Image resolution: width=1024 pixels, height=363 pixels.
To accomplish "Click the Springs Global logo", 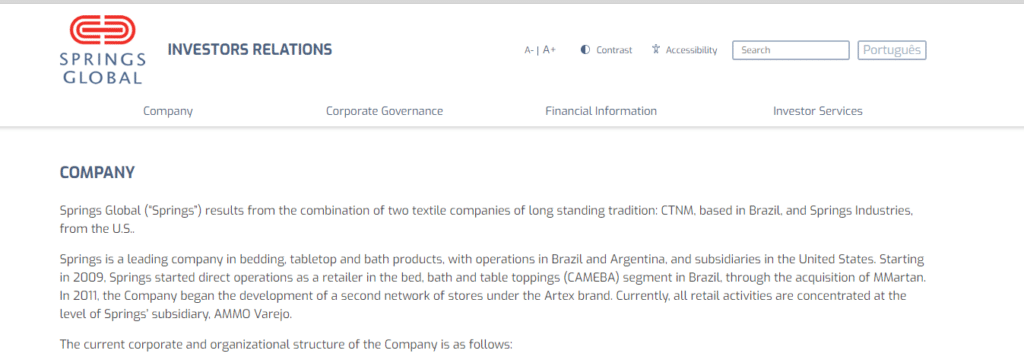I will coord(103,50).
